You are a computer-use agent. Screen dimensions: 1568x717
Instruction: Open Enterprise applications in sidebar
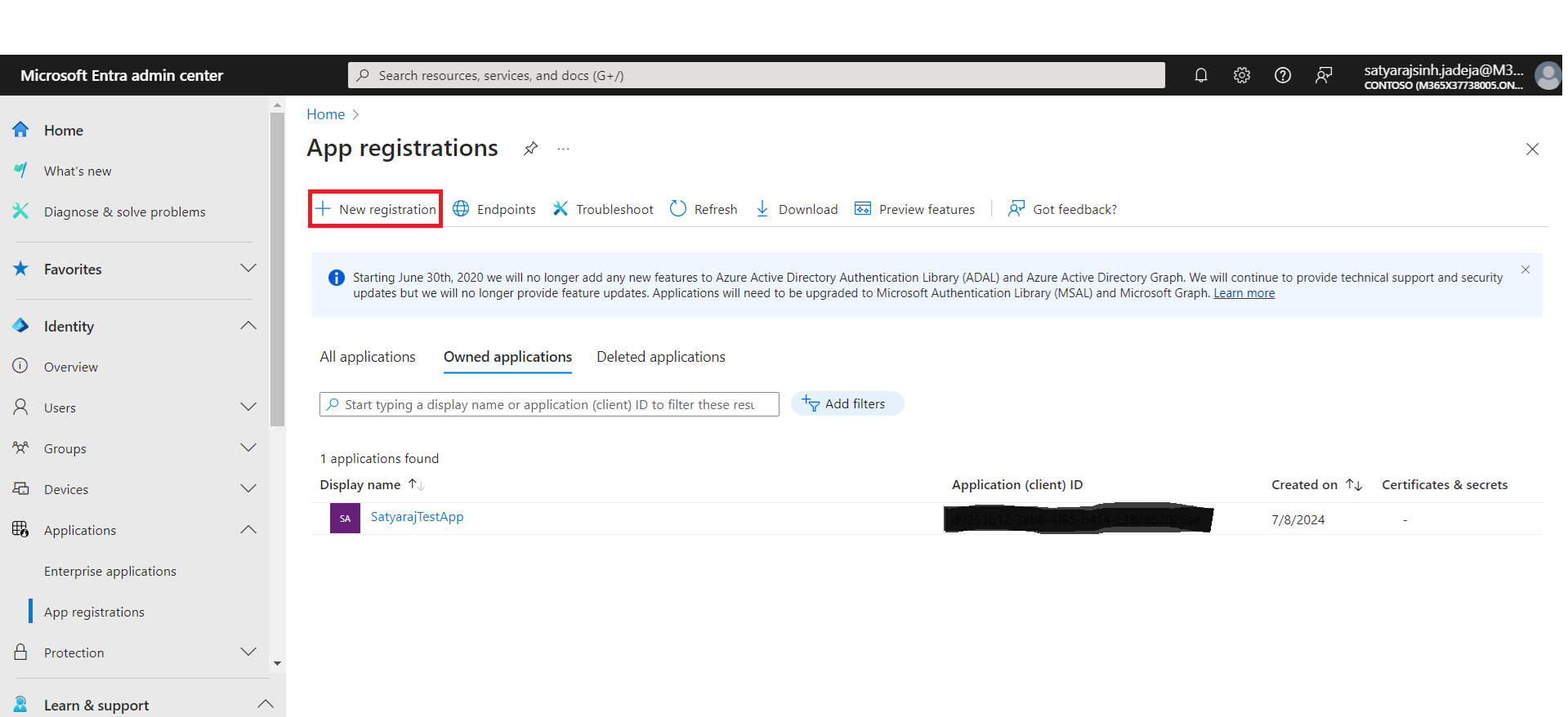[x=110, y=571]
